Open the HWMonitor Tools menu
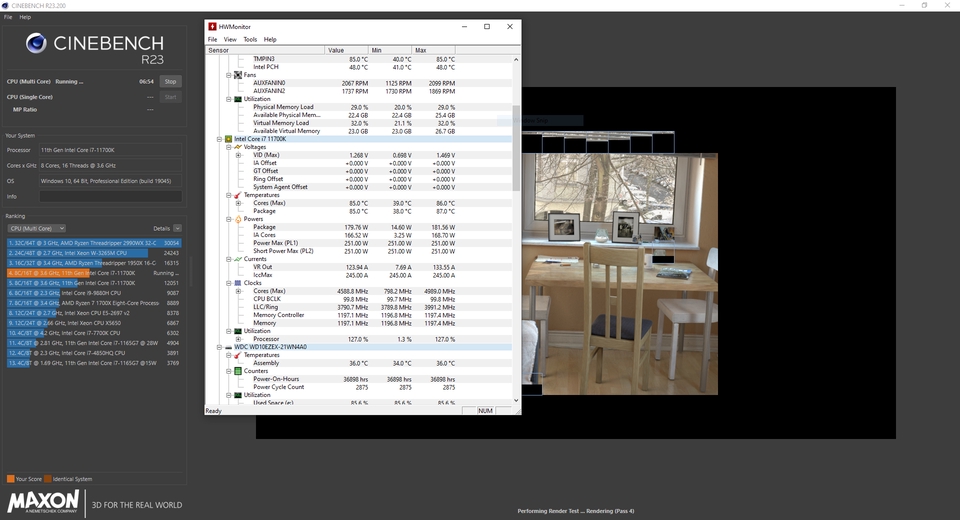This screenshot has width=960, height=520. point(249,39)
